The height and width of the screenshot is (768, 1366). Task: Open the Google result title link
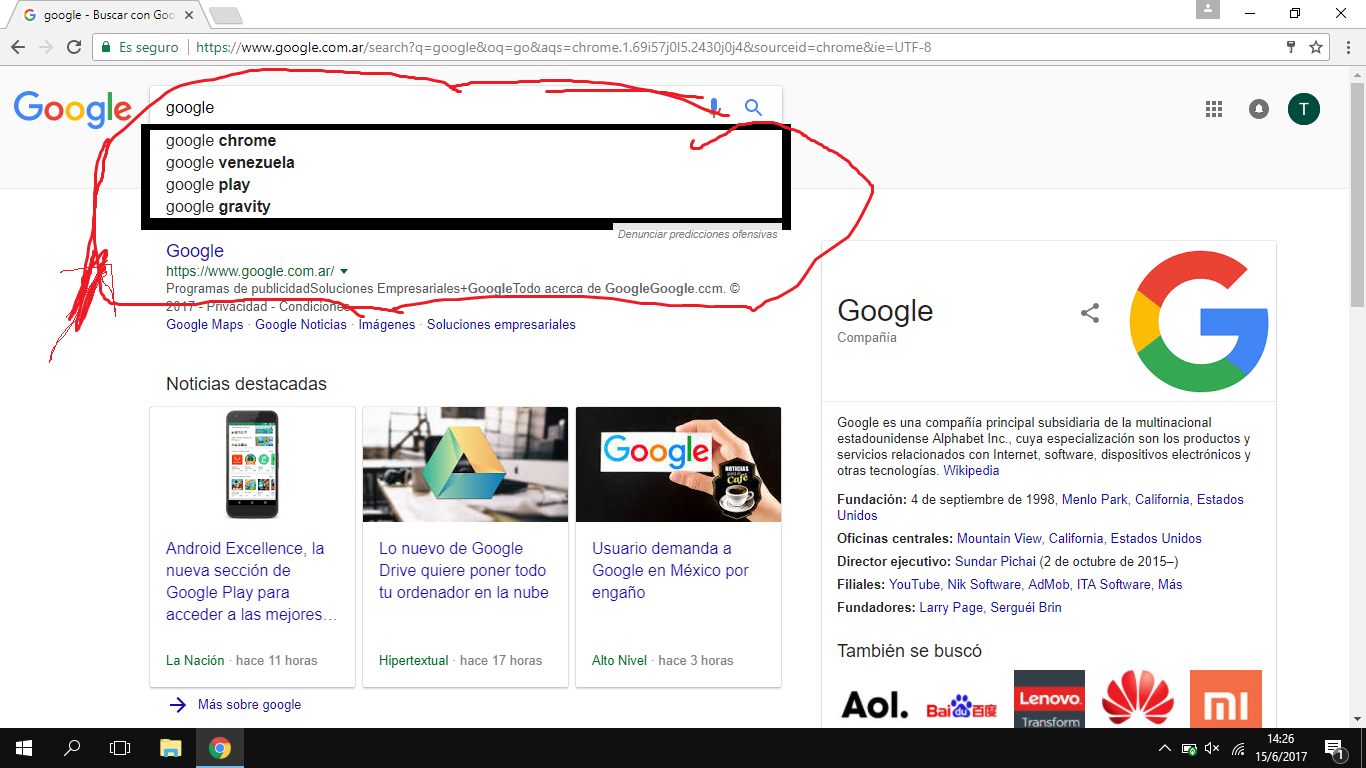coord(195,251)
